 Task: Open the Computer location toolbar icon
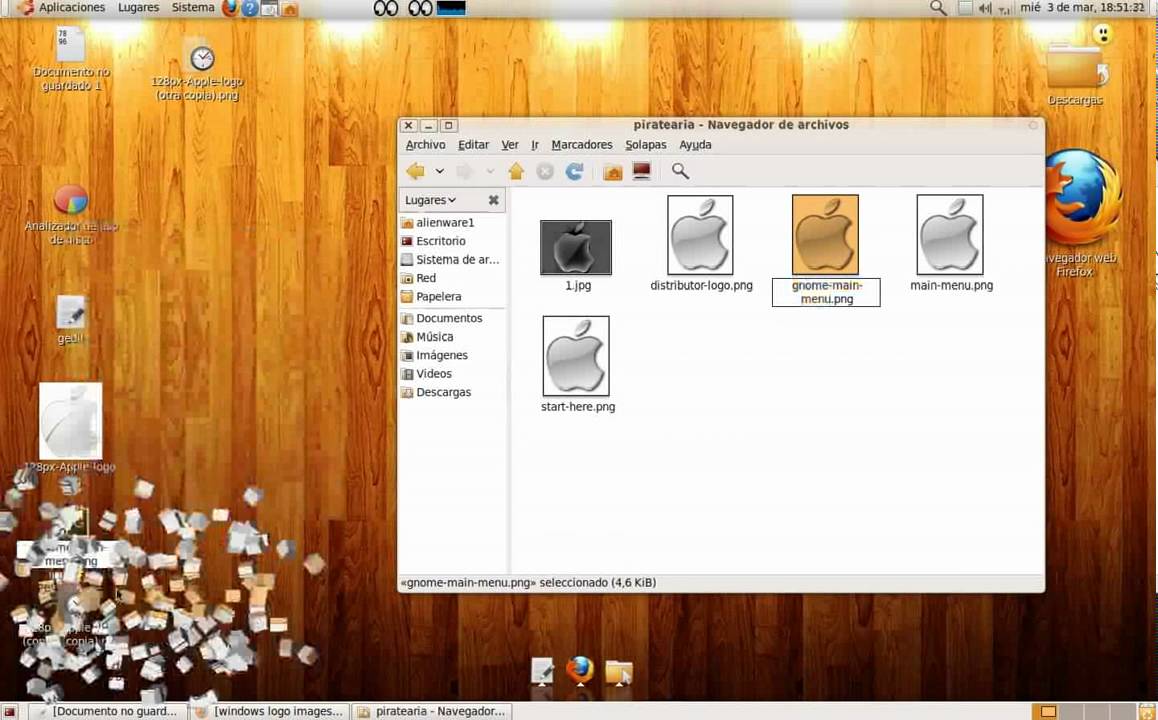[642, 171]
